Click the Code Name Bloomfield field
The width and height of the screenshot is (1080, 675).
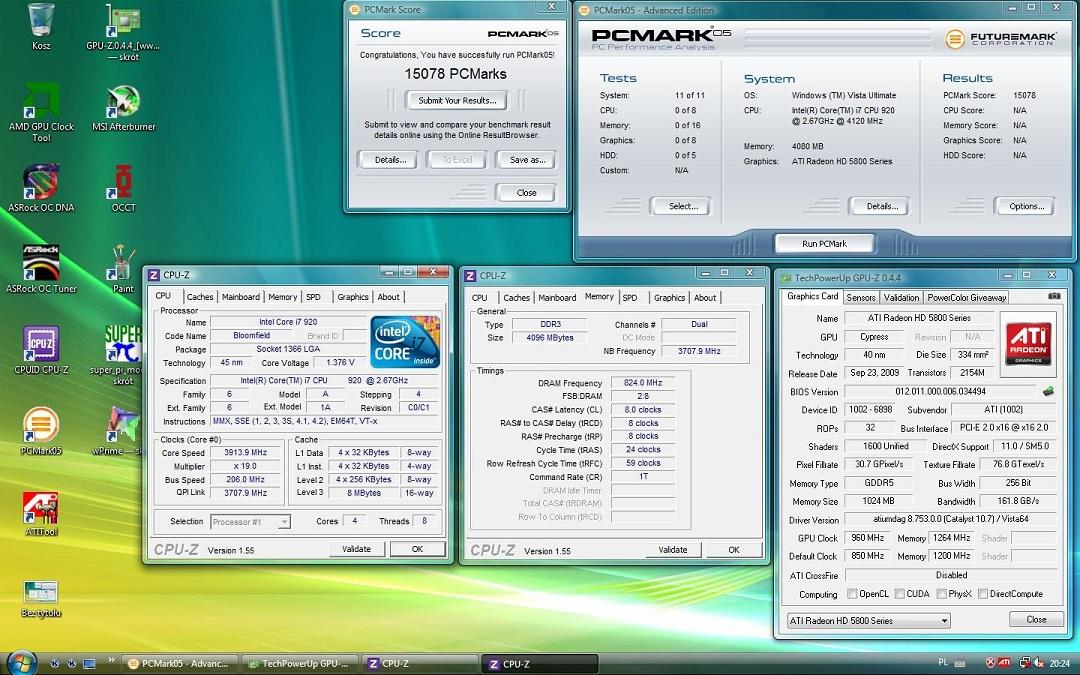click(x=251, y=335)
